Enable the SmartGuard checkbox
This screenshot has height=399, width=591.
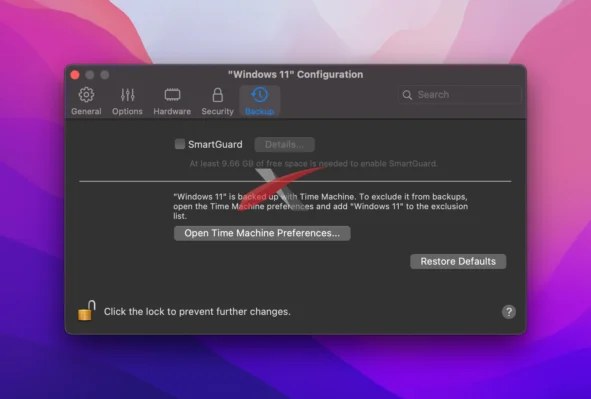(180, 144)
